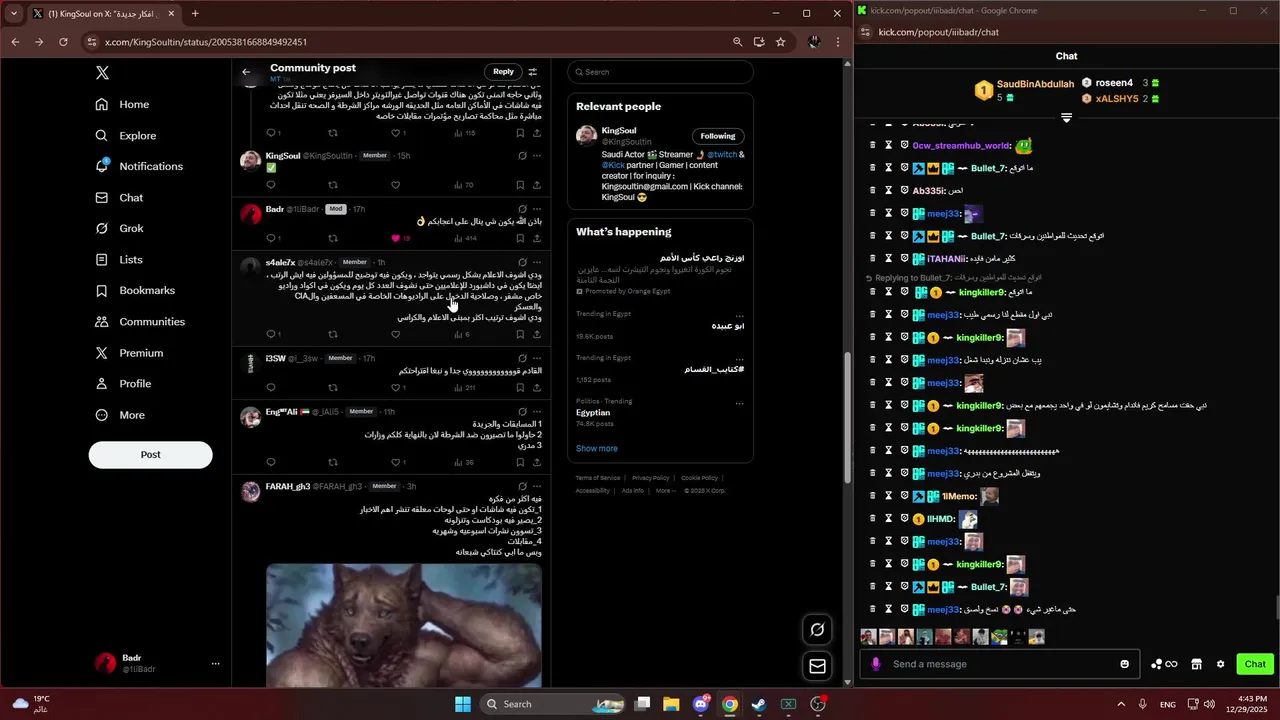Ban iTAHANii using the shield icon
Viewport: 1280px width, 720px height.
pos(904,259)
